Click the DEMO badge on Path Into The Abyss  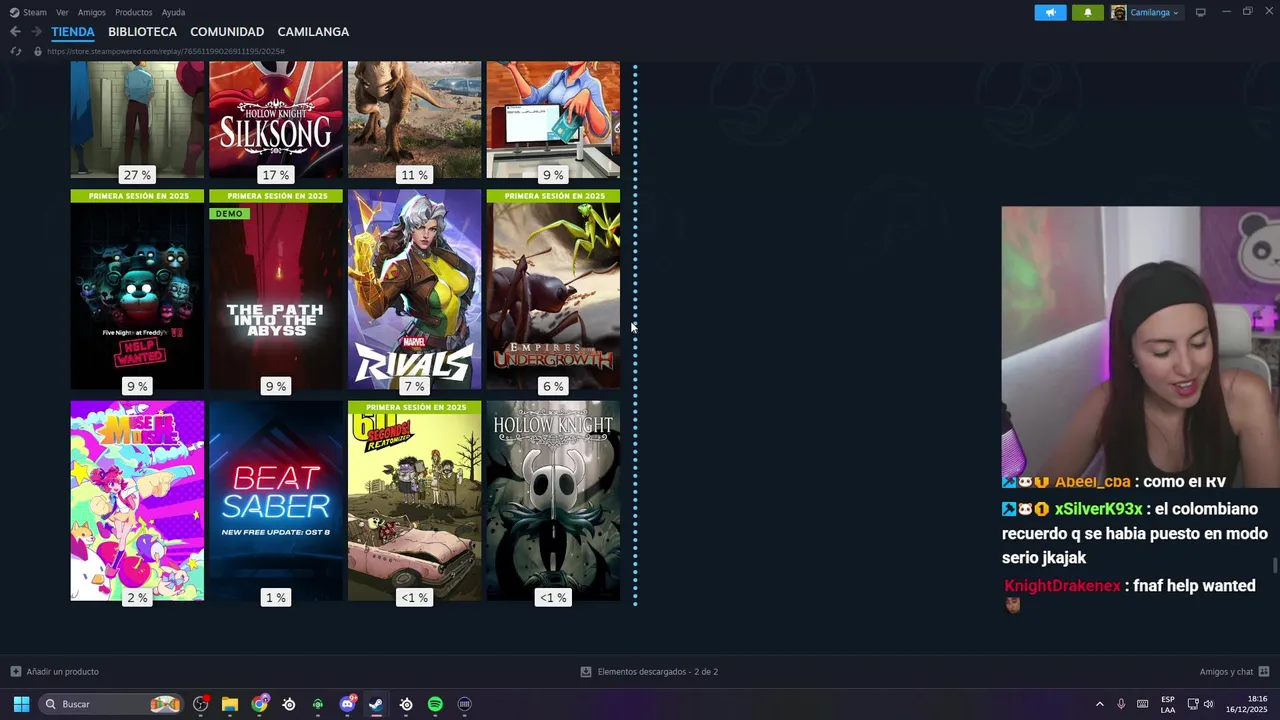tap(229, 213)
